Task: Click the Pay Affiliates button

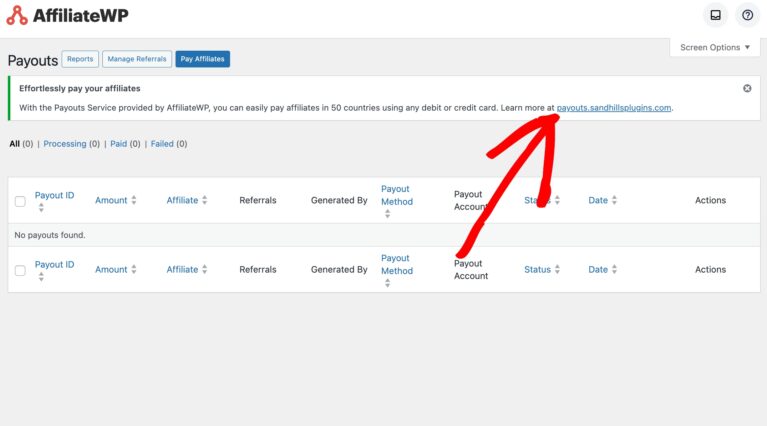Action: click(x=203, y=59)
